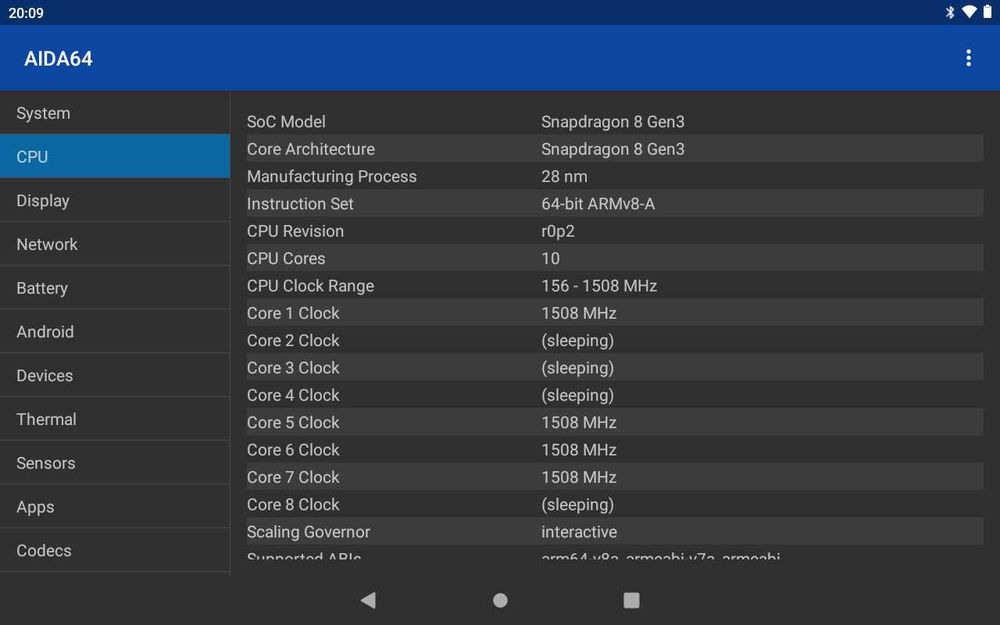The width and height of the screenshot is (1000, 625).
Task: Click the Core 6 Clock MHz value
Action: pyautogui.click(x=578, y=450)
